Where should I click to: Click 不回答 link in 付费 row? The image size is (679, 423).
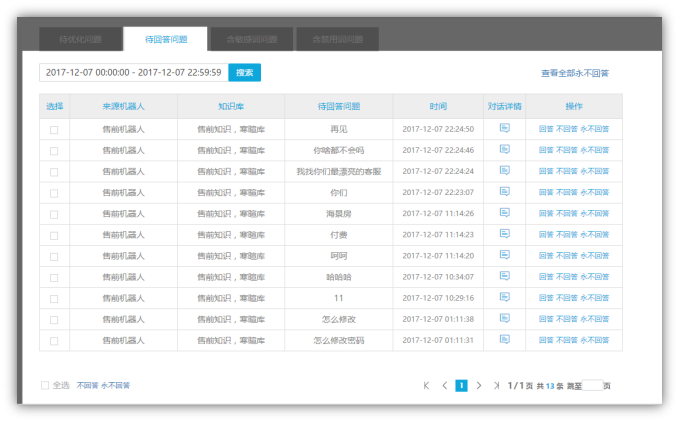(x=567, y=234)
